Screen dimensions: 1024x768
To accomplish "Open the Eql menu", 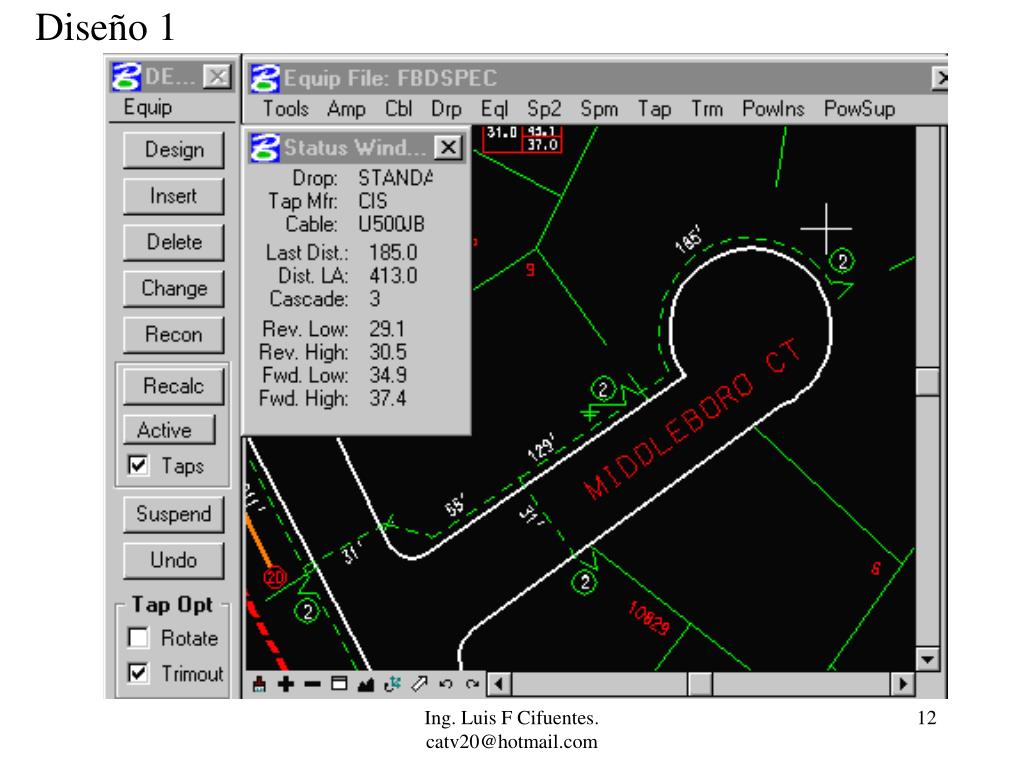I will pos(494,108).
